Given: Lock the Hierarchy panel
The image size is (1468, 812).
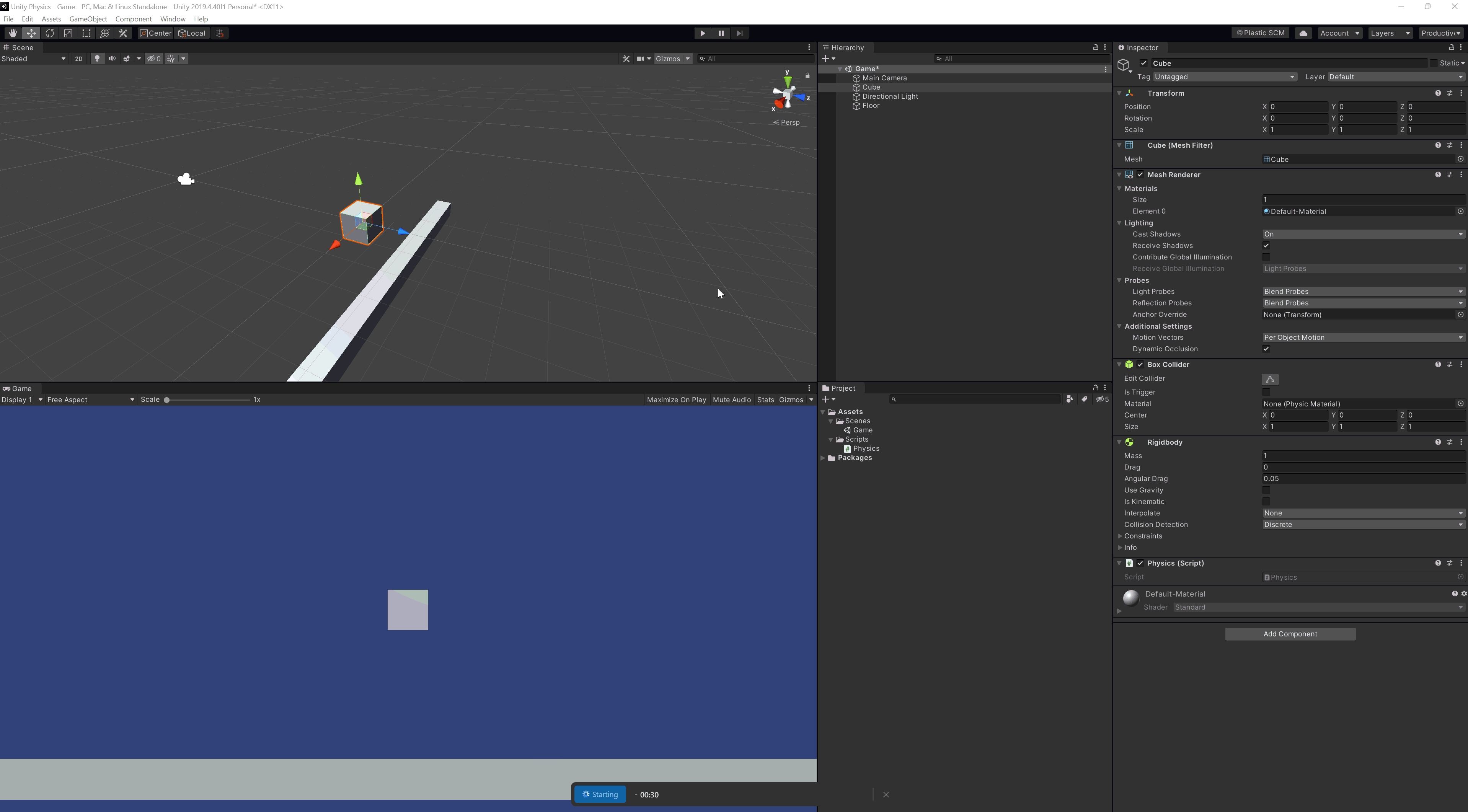Looking at the screenshot, I should pyautogui.click(x=1095, y=47).
